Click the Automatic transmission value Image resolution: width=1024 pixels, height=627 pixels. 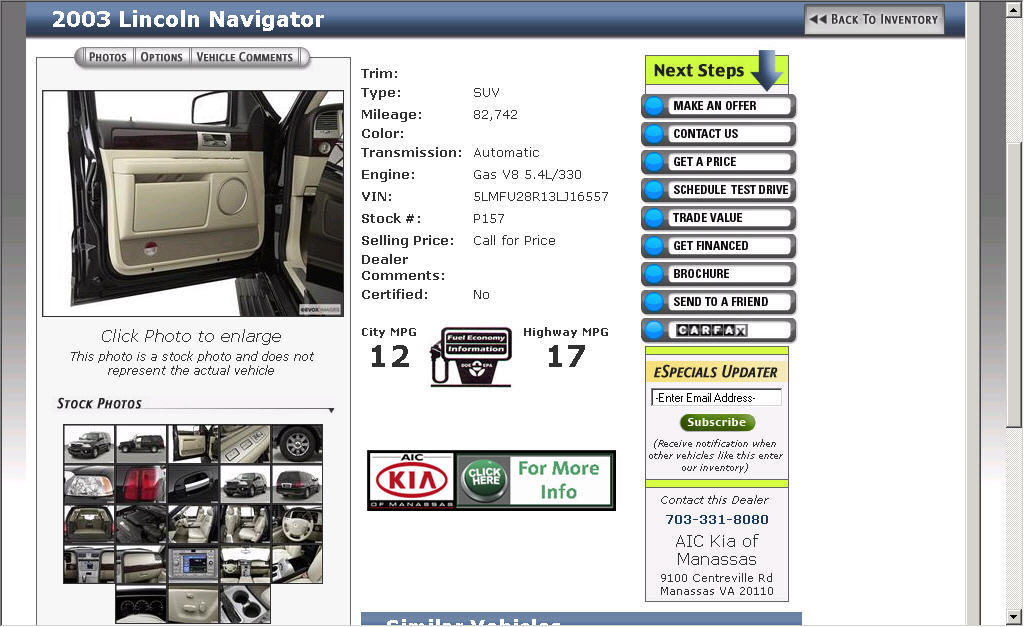pos(506,153)
